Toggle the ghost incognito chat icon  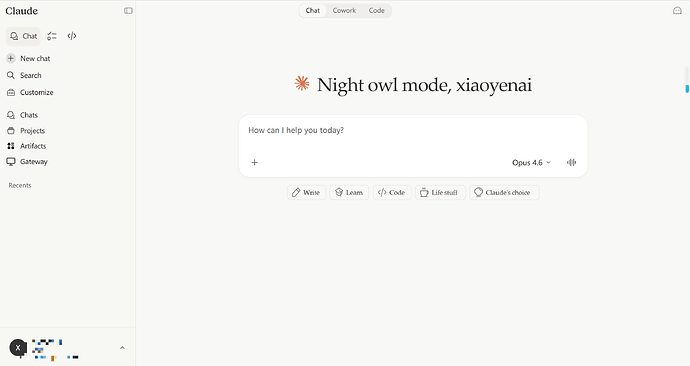(677, 11)
